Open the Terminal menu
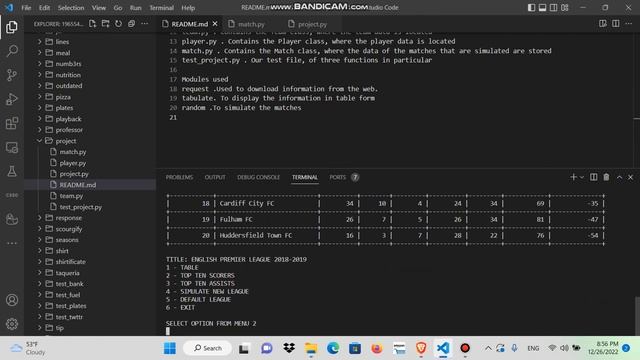Image resolution: width=640 pixels, height=360 pixels. tap(161, 7)
